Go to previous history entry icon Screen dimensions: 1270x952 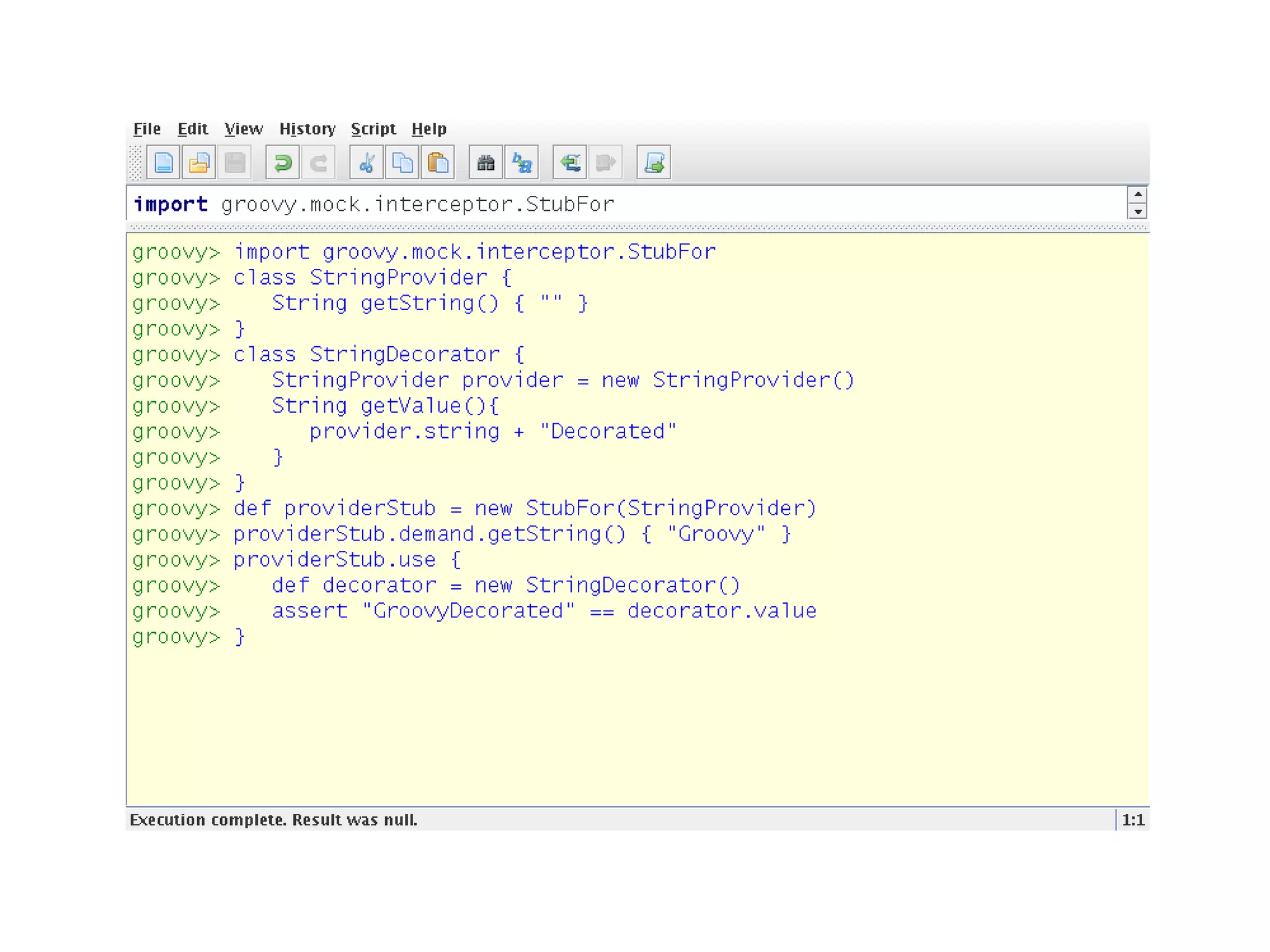[569, 163]
